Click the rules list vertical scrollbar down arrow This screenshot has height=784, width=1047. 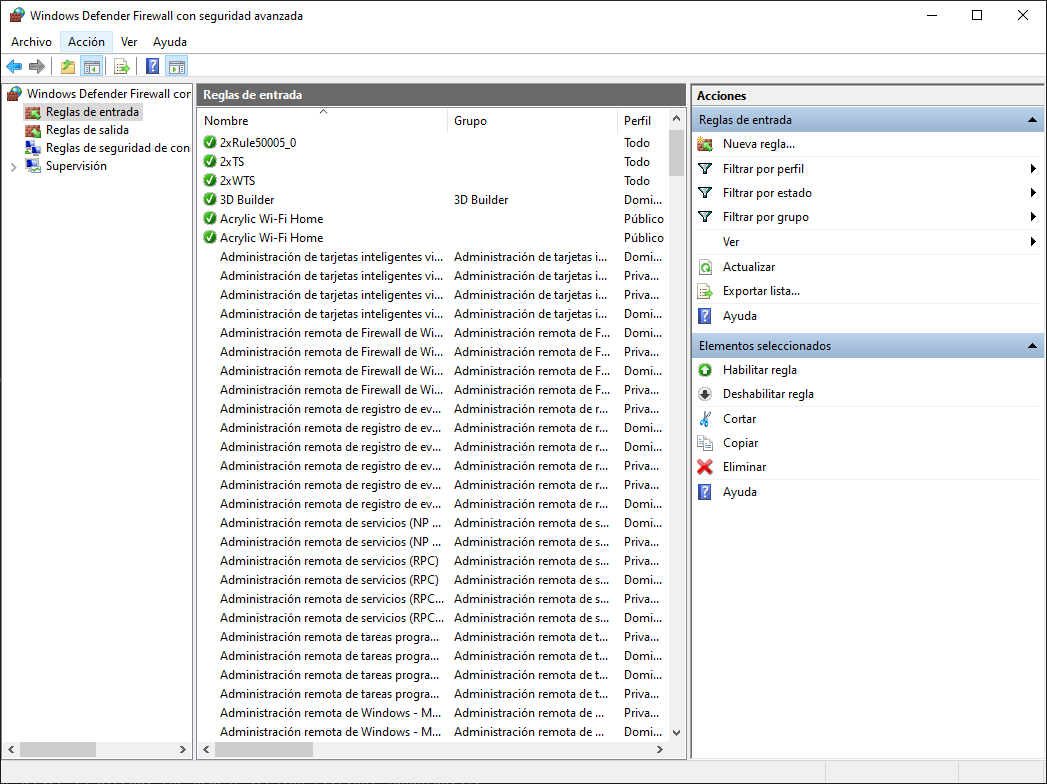click(x=676, y=733)
